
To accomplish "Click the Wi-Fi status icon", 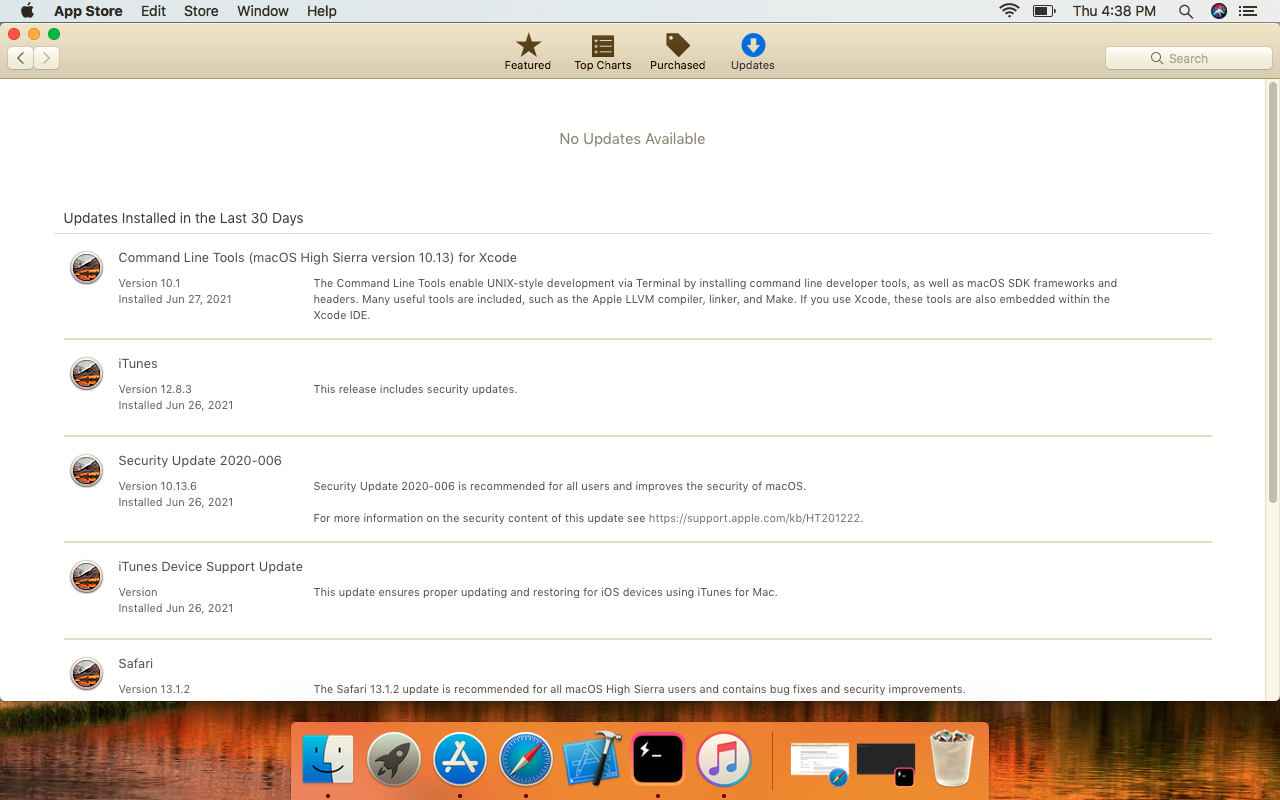I will [1010, 11].
